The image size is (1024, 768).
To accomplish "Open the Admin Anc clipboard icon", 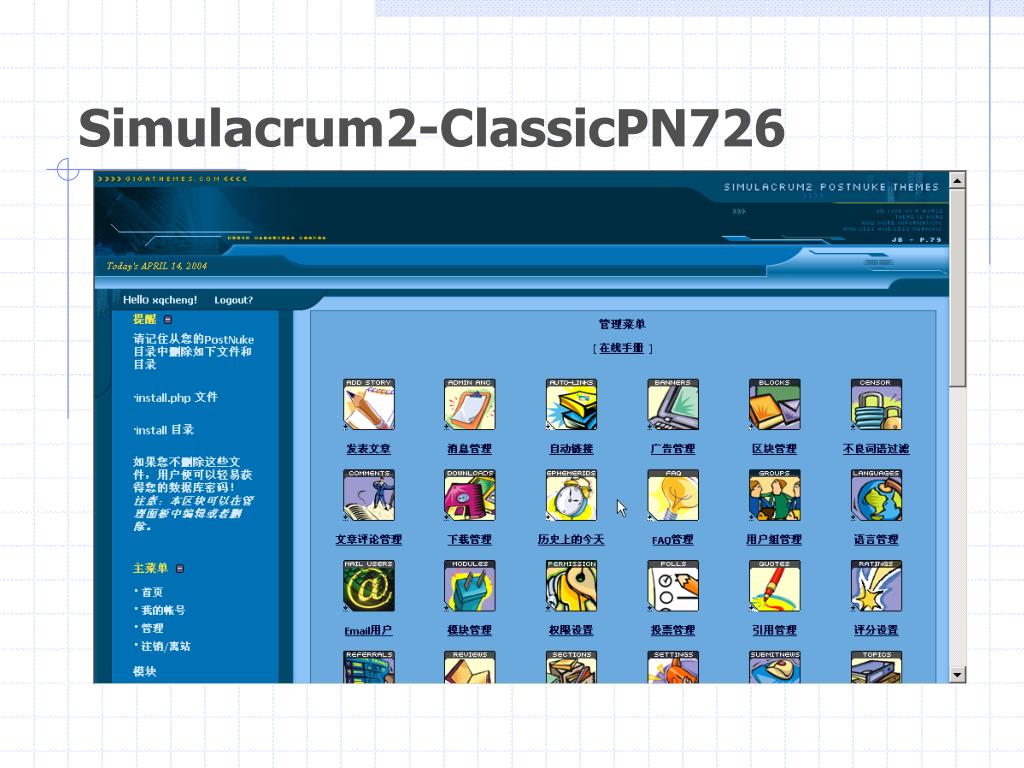I will pos(470,404).
